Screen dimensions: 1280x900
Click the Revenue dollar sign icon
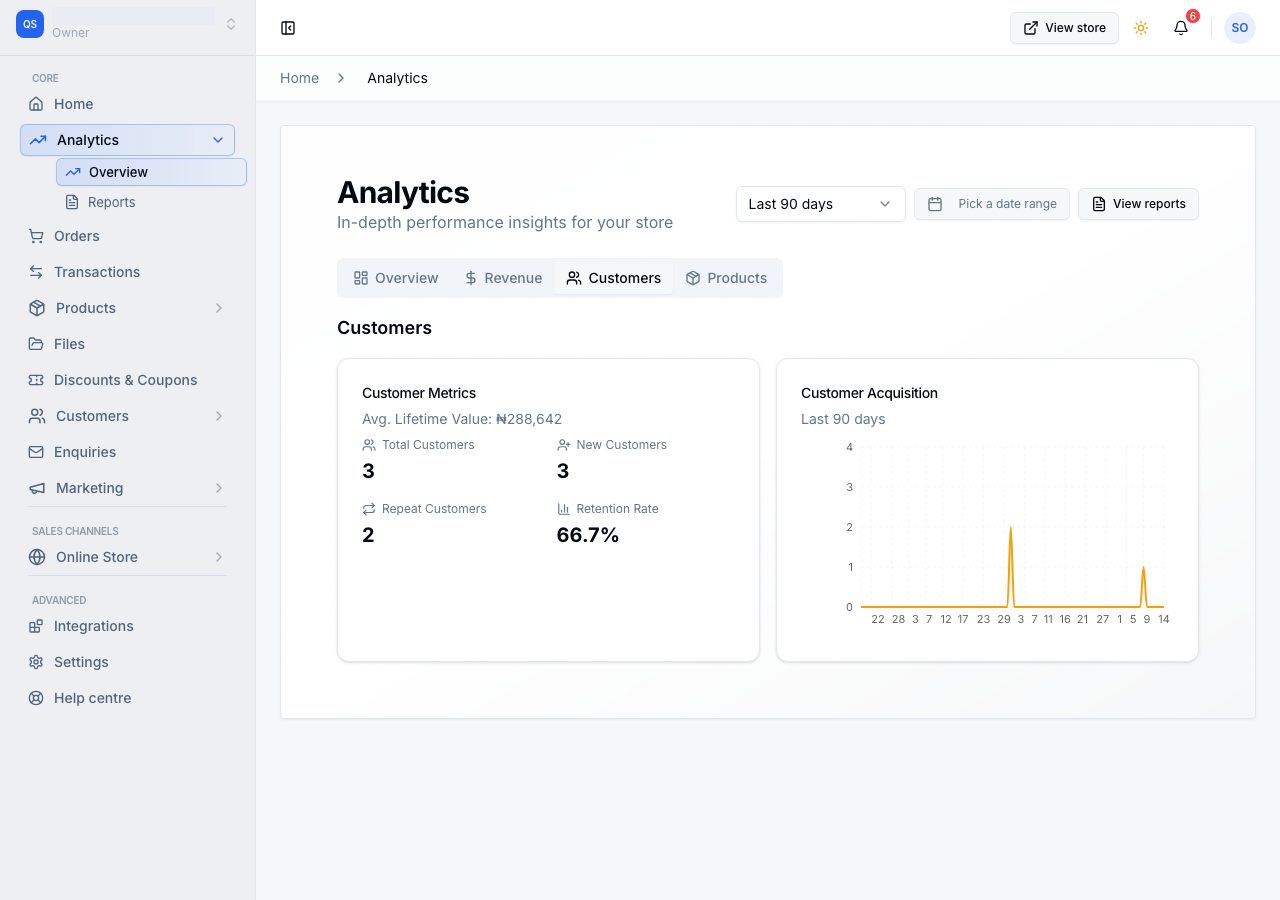pos(471,278)
